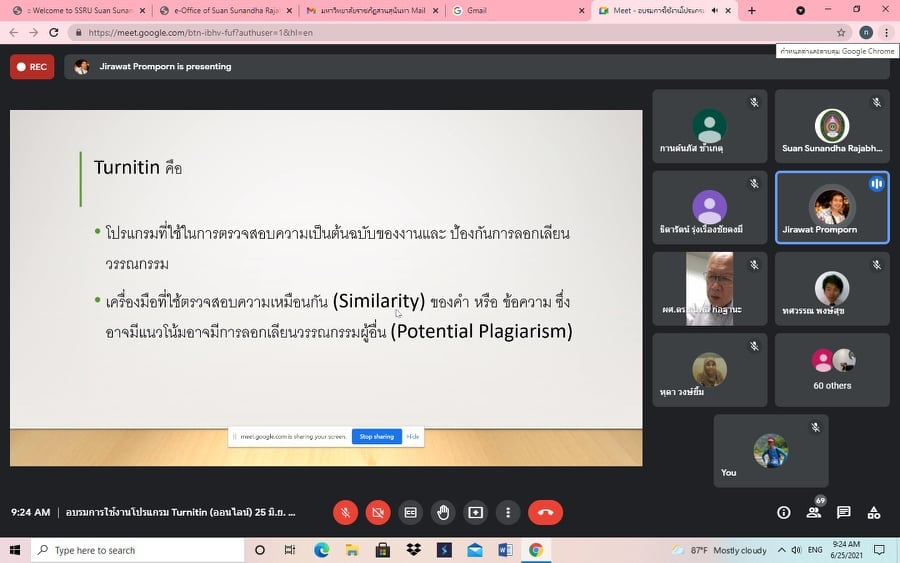
Task: Unmute the microphone in Meet
Action: (345, 512)
